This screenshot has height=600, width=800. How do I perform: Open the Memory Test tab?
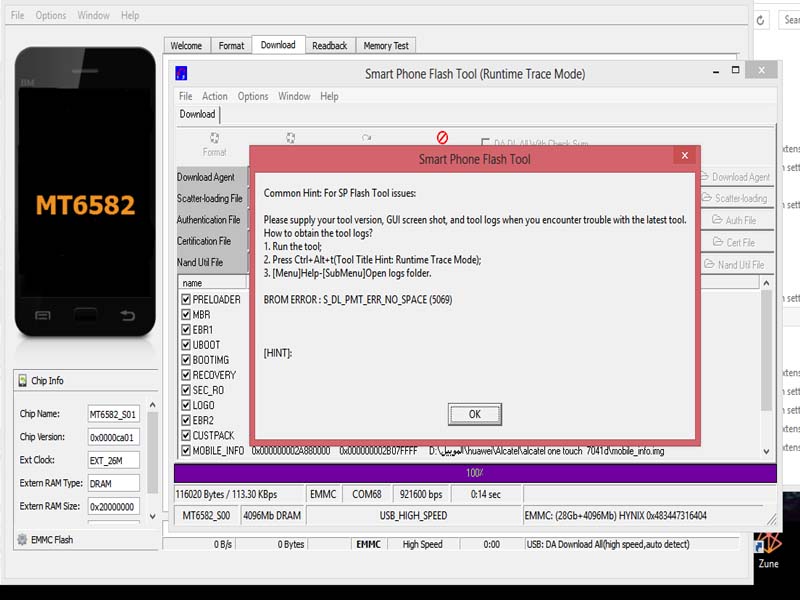[x=386, y=45]
